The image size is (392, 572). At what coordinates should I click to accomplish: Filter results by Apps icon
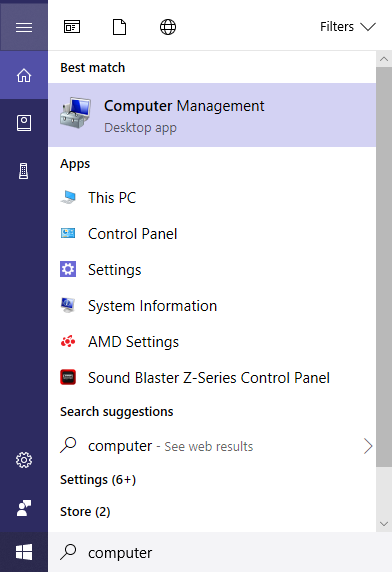click(x=72, y=27)
